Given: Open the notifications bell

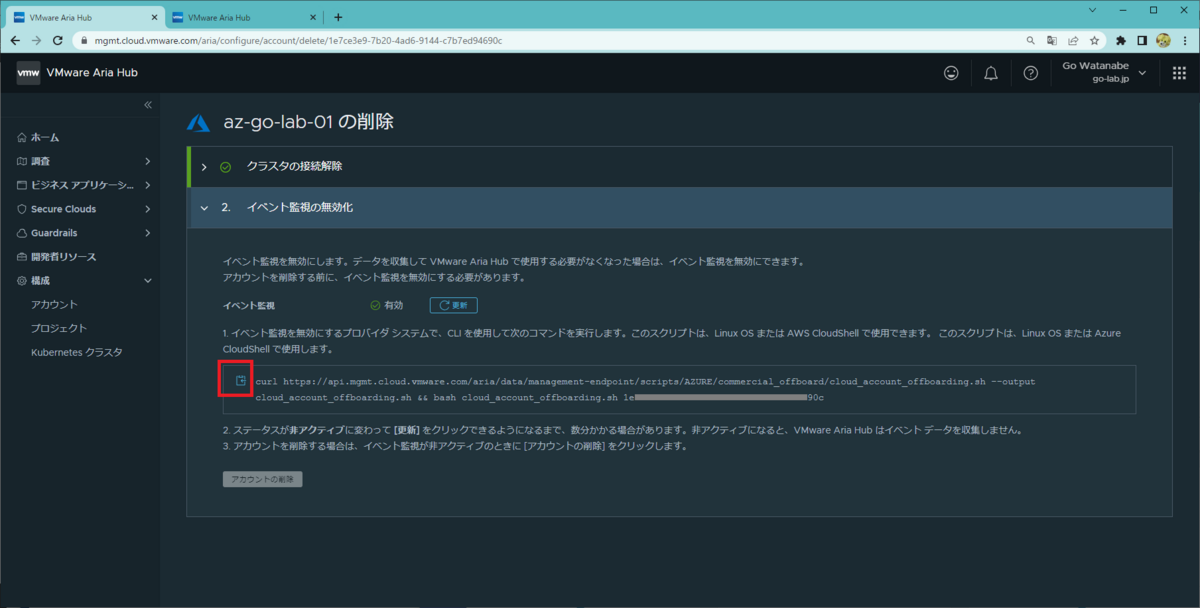Looking at the screenshot, I should tap(991, 73).
